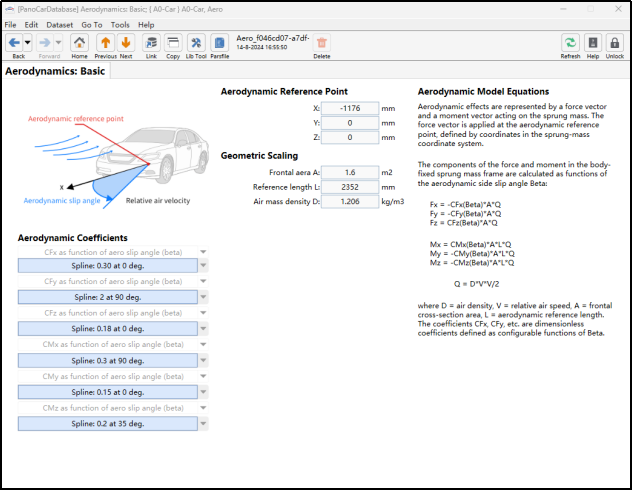The width and height of the screenshot is (634, 492).
Task: Click the dataset name Aero_f046cd07-a7df-
Action: coord(273,38)
